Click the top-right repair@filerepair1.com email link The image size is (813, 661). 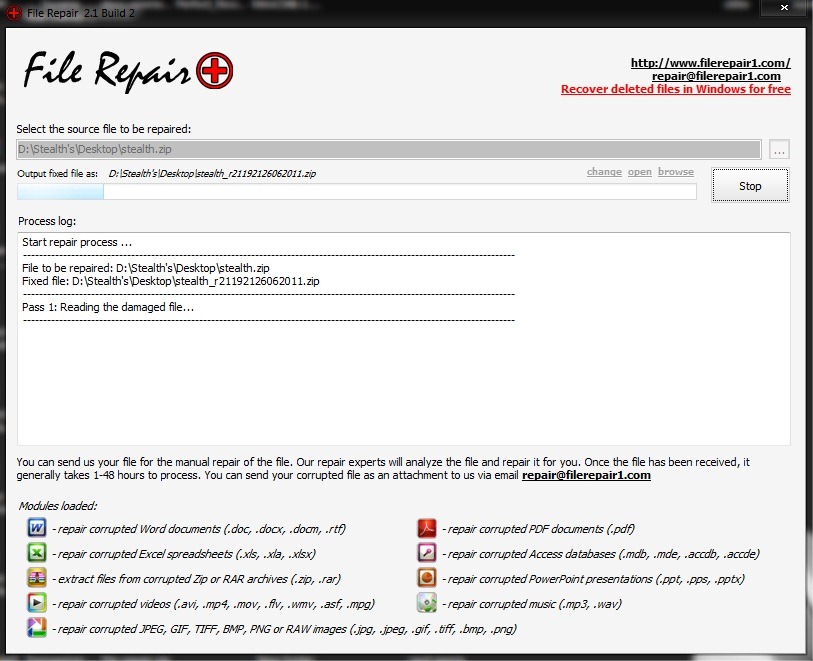click(x=716, y=76)
